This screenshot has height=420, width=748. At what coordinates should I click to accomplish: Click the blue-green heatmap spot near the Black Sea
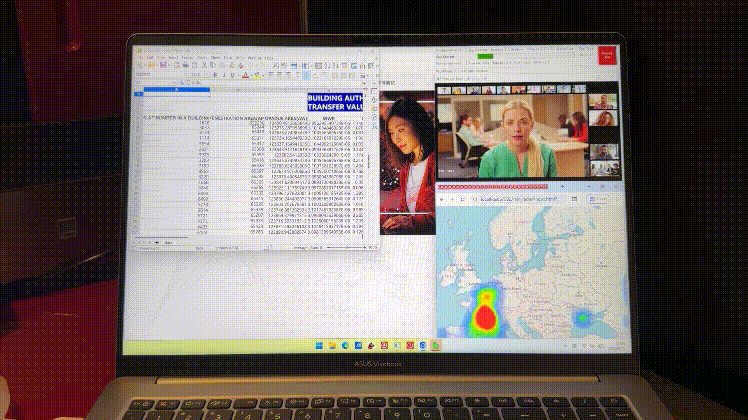click(582, 317)
